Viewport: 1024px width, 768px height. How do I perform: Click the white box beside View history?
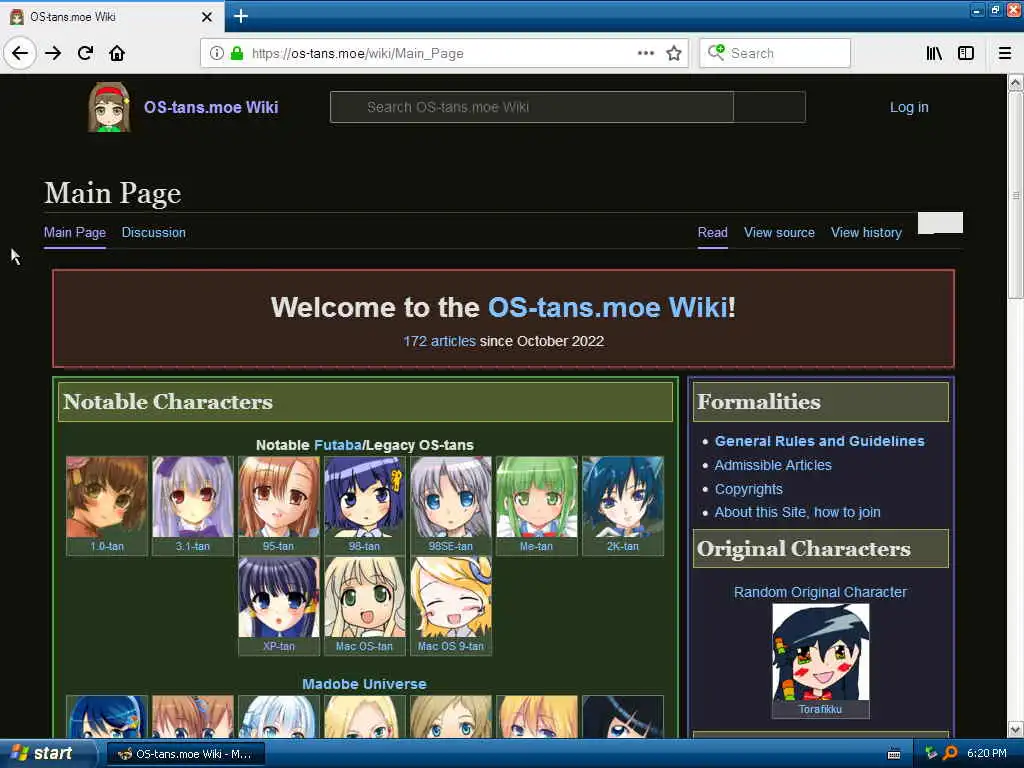940,223
